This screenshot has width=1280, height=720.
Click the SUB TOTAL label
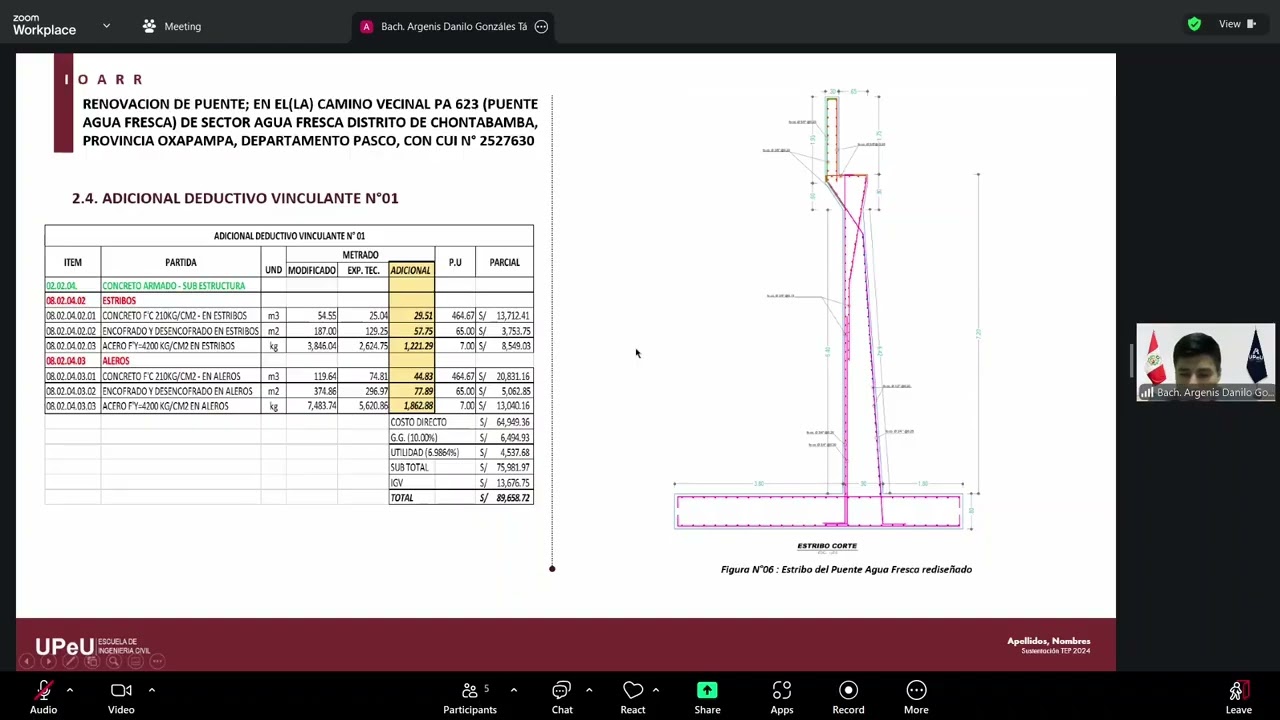[x=409, y=467]
